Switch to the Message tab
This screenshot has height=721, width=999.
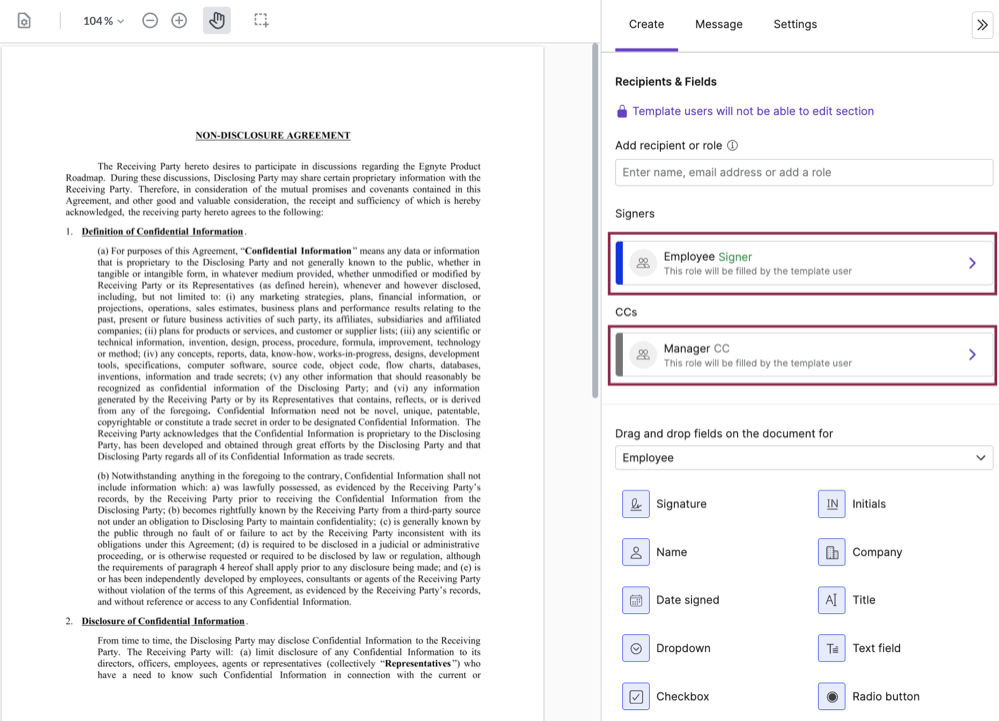click(719, 24)
